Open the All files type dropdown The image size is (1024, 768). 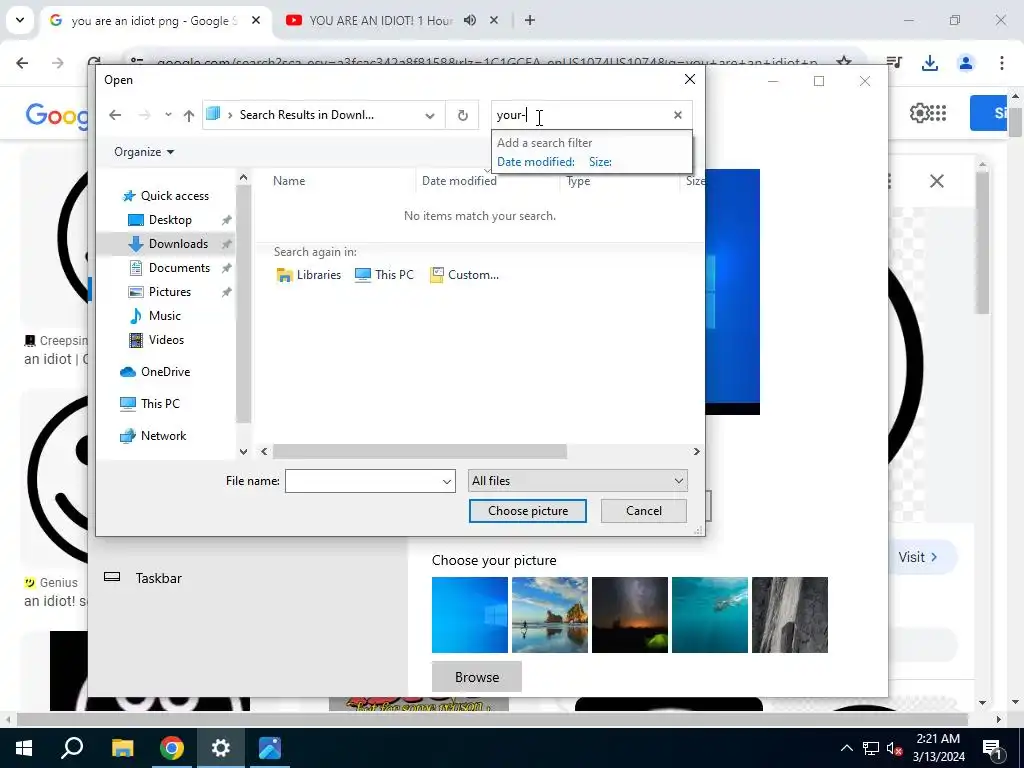(x=577, y=481)
